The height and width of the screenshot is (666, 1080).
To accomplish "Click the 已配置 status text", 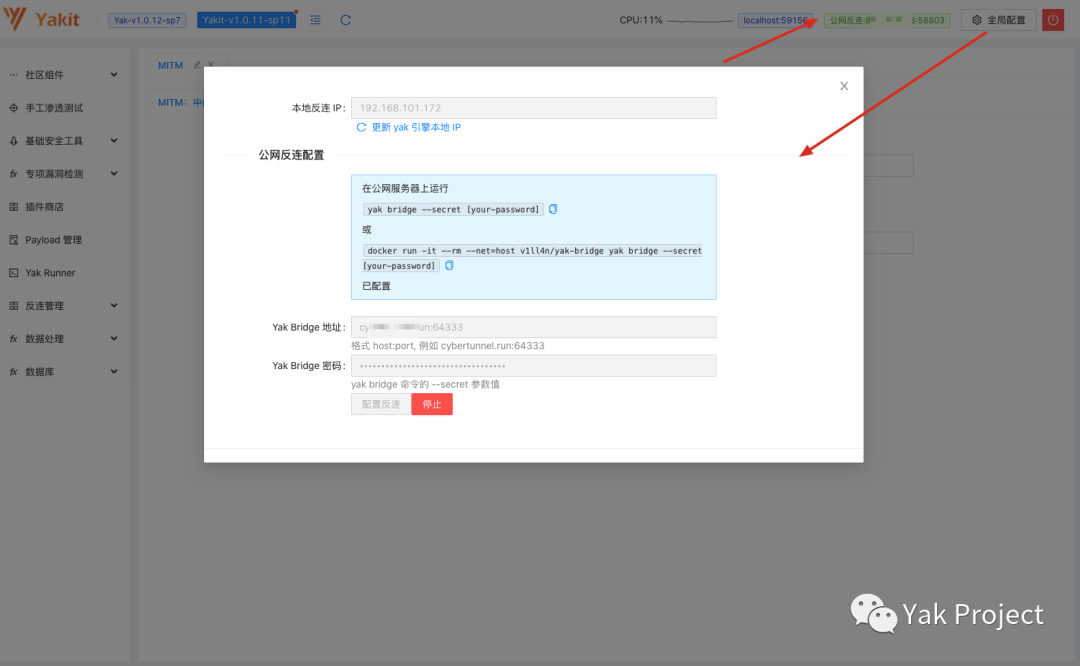I will [376, 286].
